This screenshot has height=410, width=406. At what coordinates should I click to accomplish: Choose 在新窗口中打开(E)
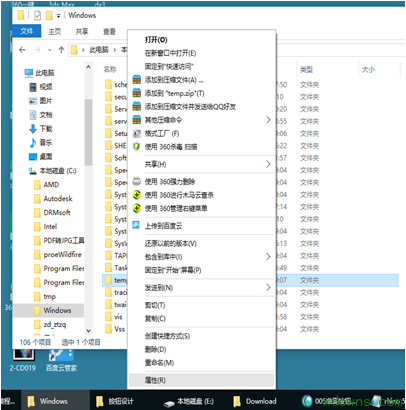point(202,53)
